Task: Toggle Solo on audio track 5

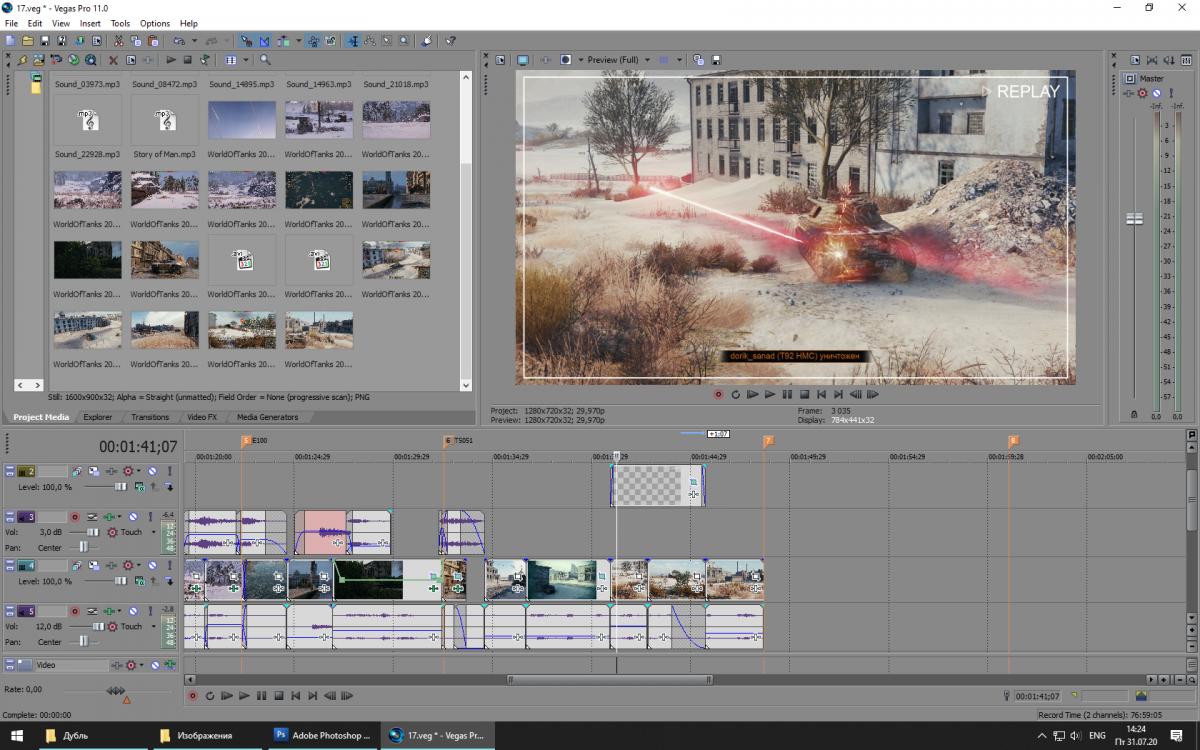Action: [148, 611]
